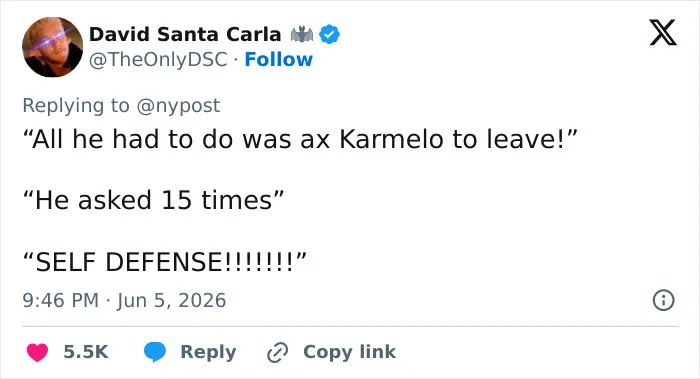Open the tweet info circle icon

click(x=663, y=300)
